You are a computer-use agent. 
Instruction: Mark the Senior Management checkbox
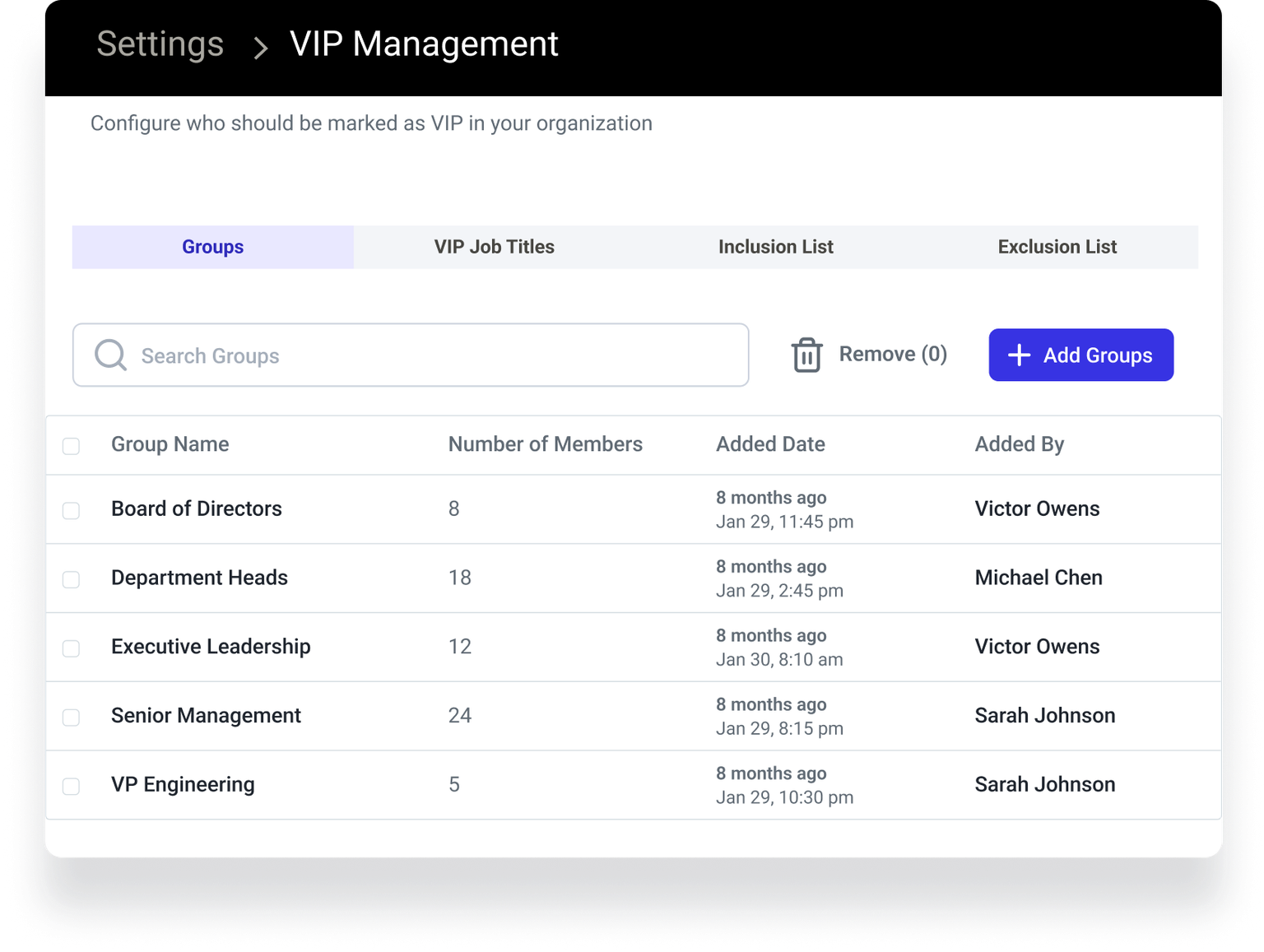click(72, 717)
